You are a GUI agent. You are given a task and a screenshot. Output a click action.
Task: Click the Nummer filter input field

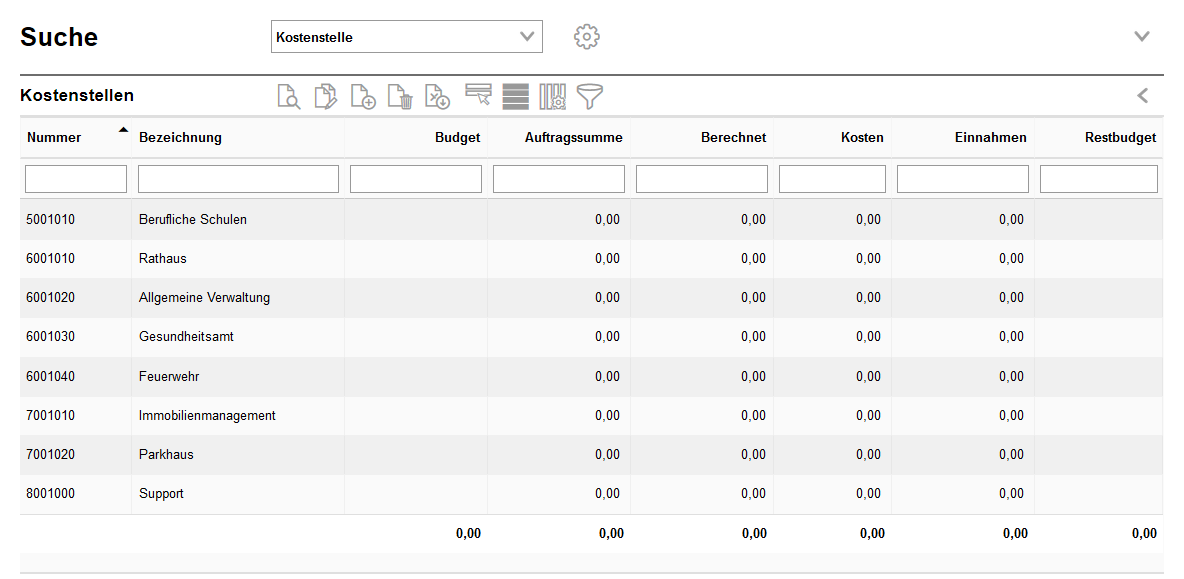[x=76, y=179]
